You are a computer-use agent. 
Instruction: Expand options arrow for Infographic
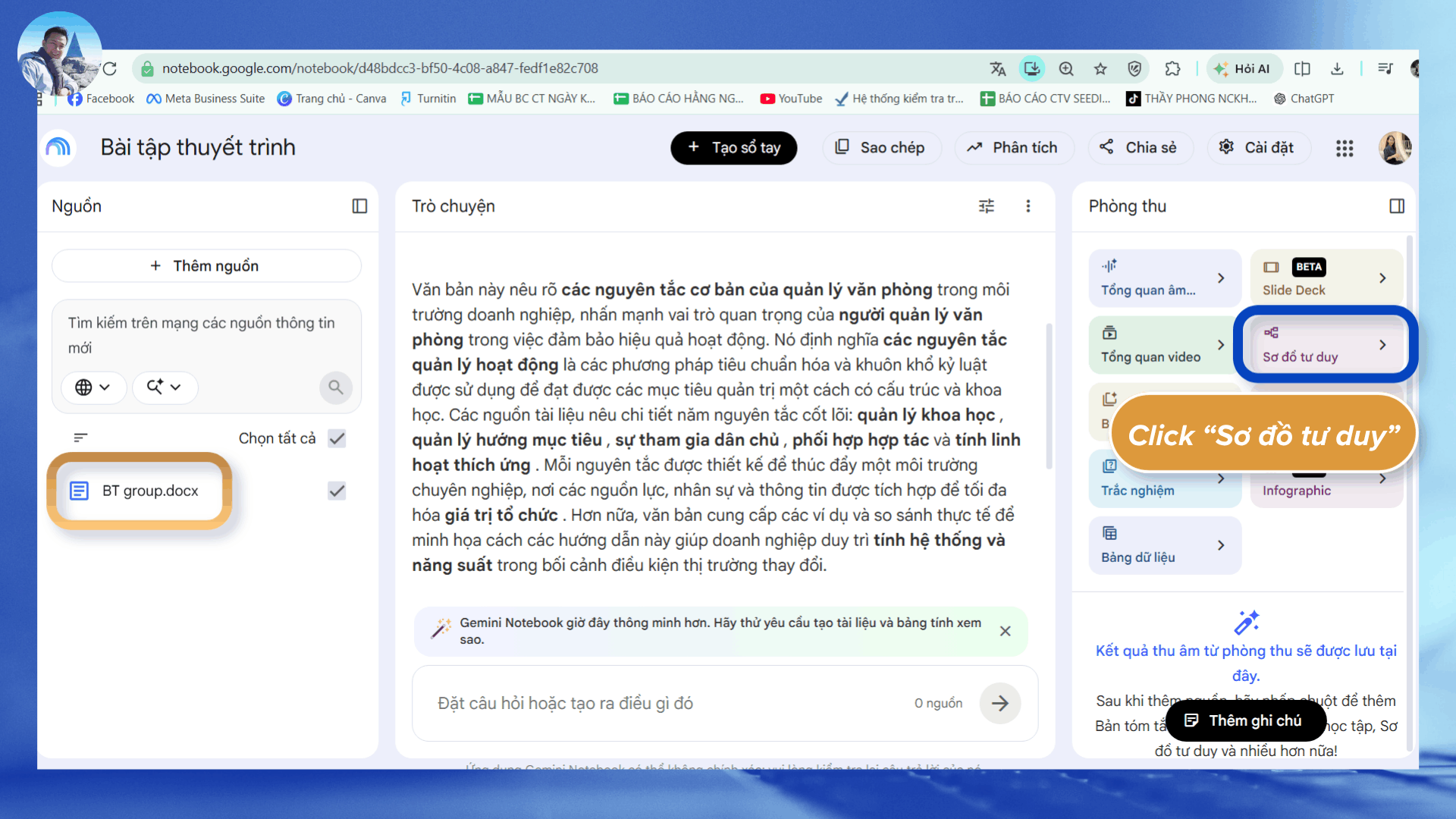click(1382, 479)
